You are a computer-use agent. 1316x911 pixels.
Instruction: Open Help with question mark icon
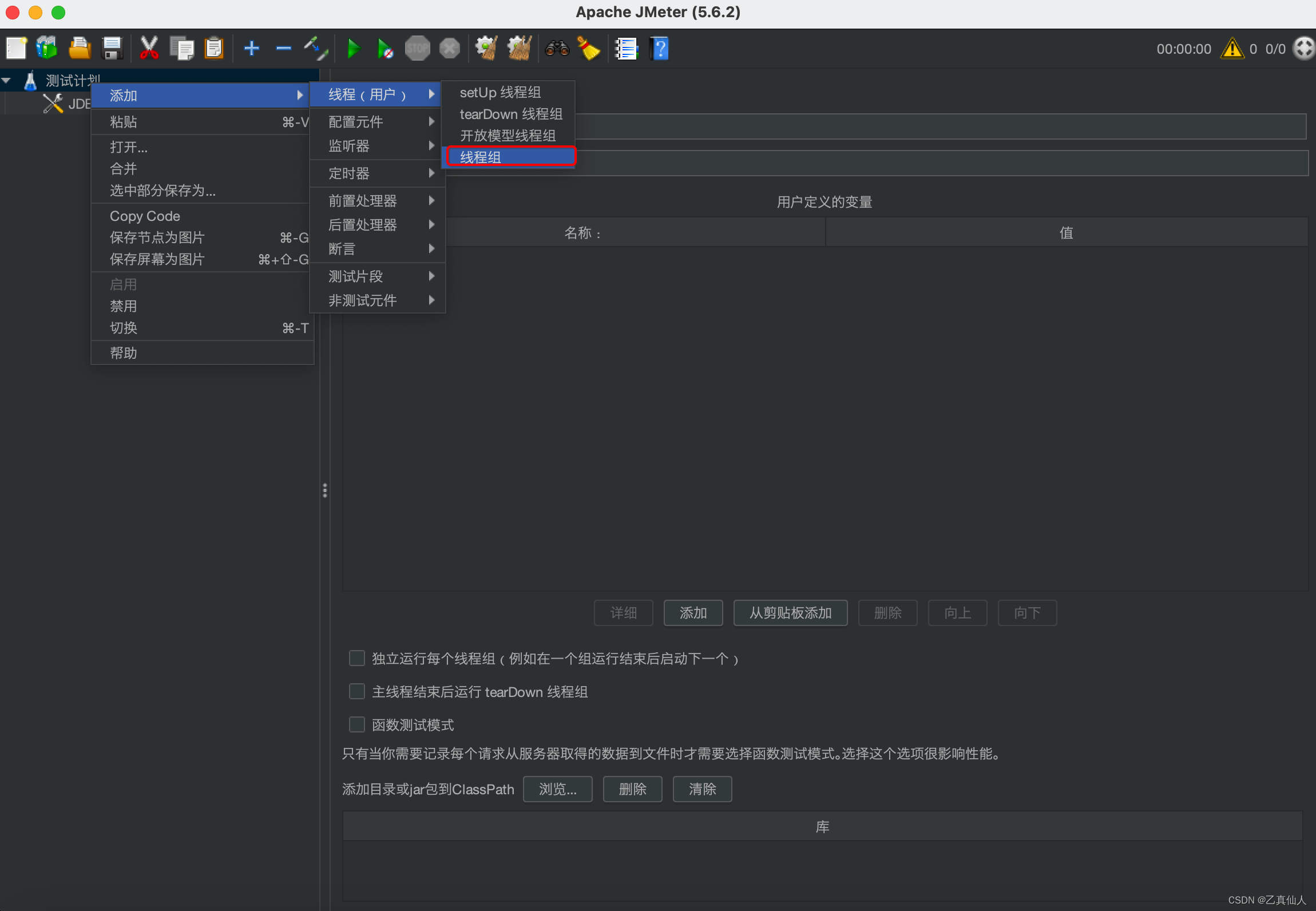pyautogui.click(x=659, y=48)
